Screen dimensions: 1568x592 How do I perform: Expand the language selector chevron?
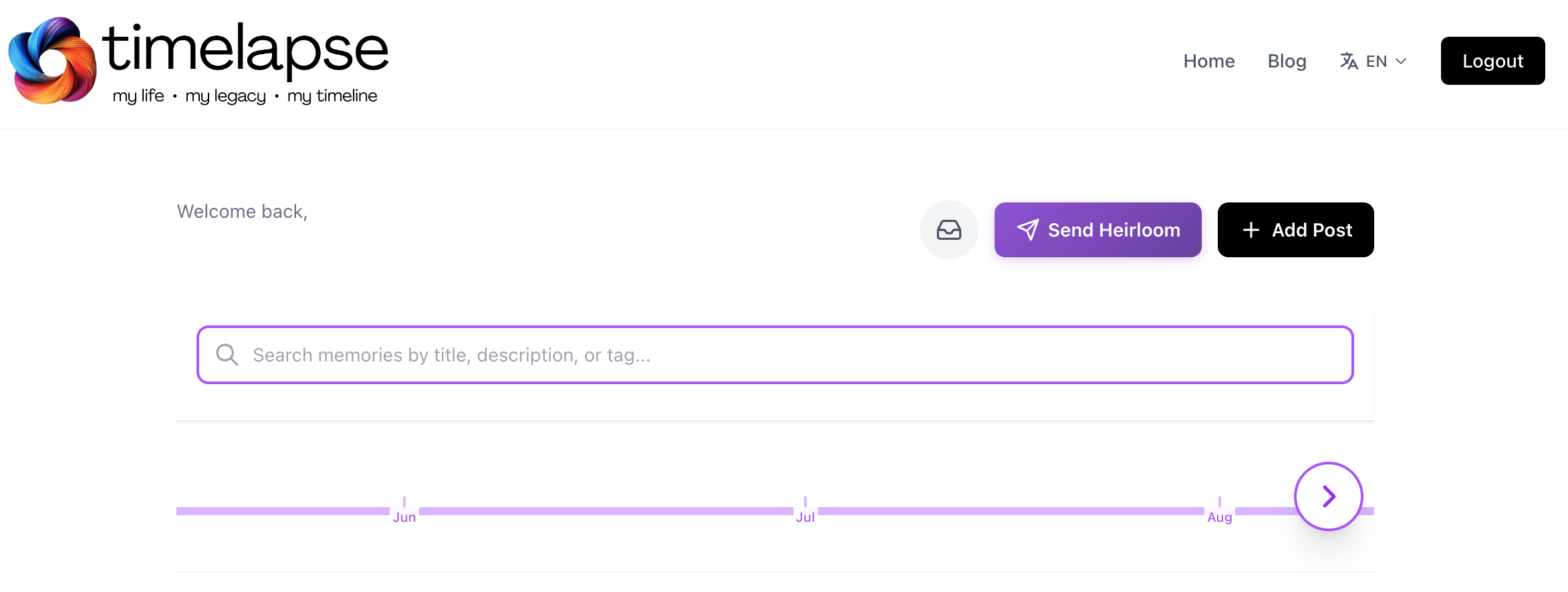[x=1401, y=61]
